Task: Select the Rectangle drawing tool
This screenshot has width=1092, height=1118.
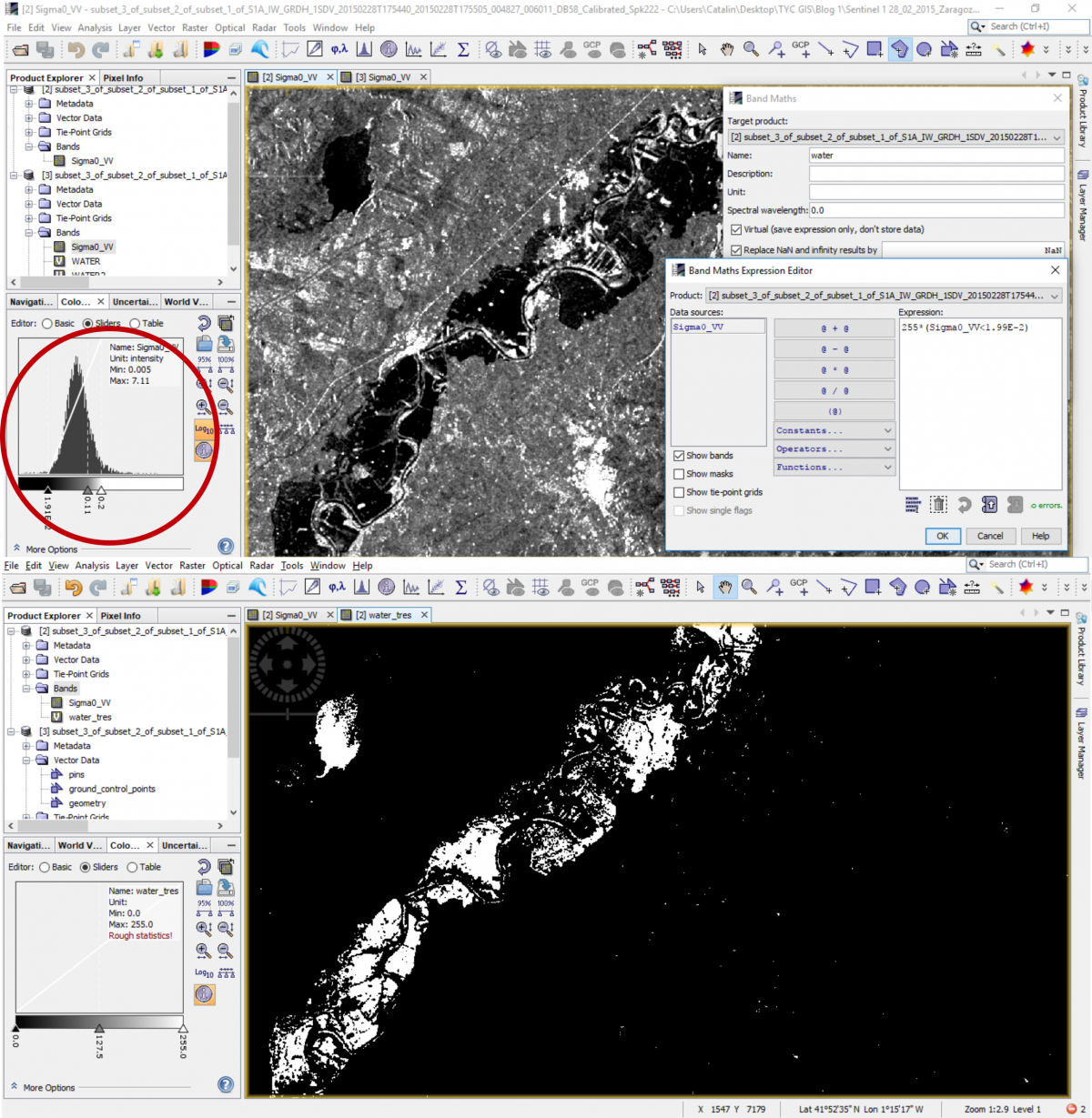Action: pyautogui.click(x=876, y=51)
